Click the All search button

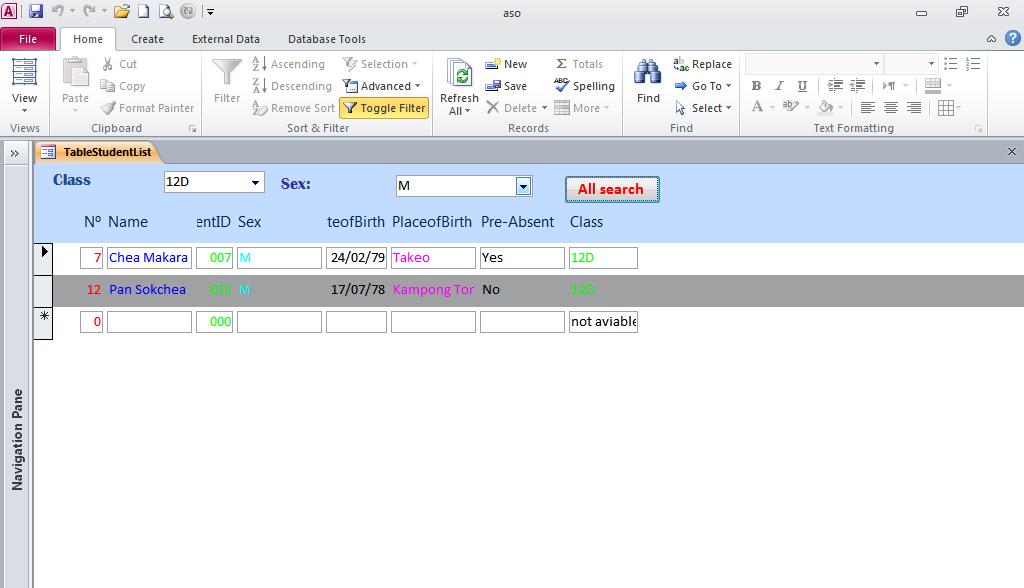612,189
